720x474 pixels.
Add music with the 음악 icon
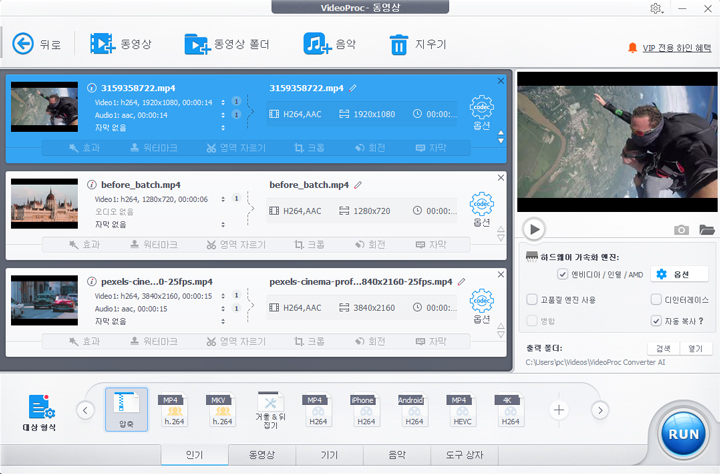tap(317, 44)
